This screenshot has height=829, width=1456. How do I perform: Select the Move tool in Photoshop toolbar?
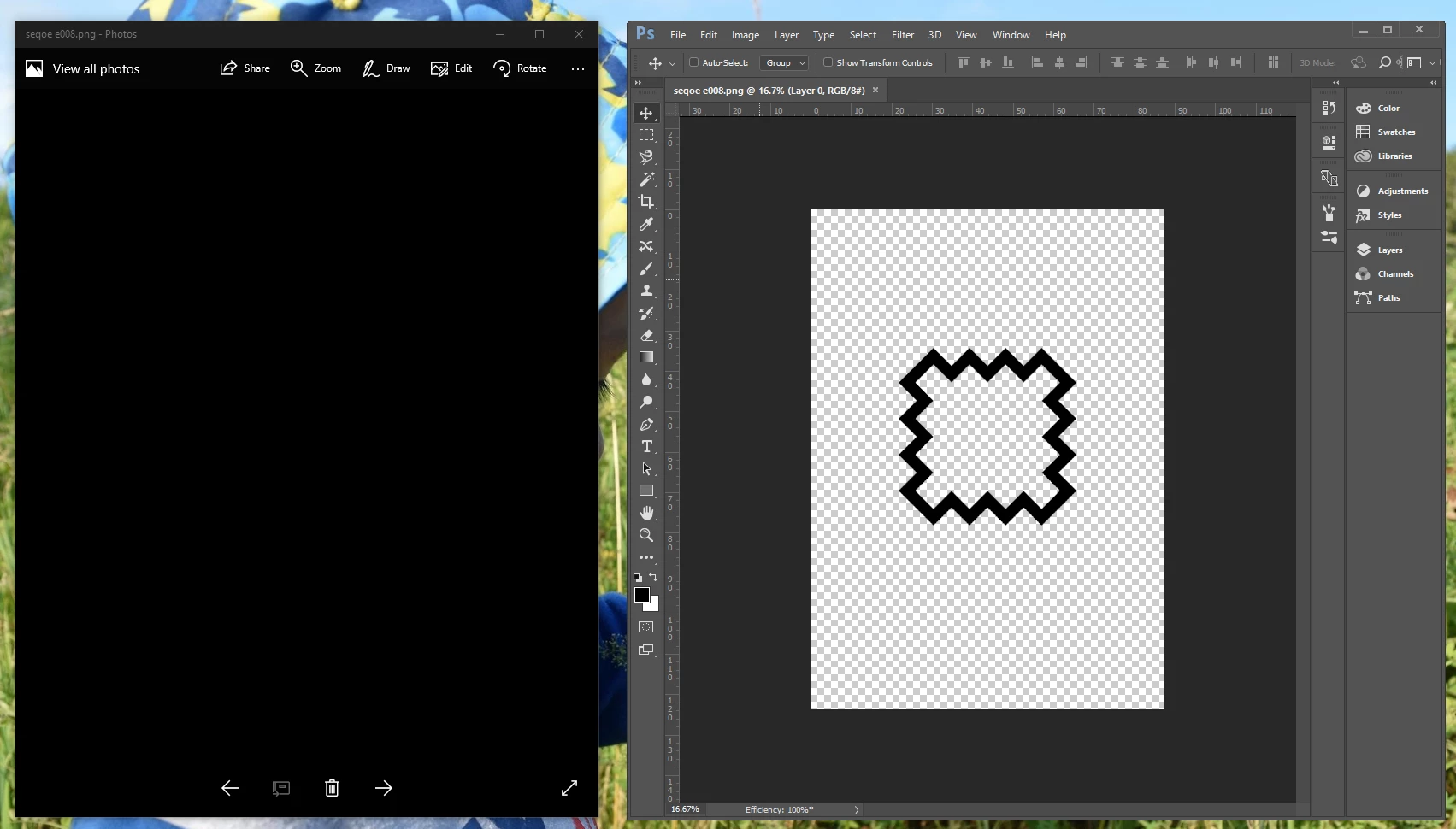(646, 113)
